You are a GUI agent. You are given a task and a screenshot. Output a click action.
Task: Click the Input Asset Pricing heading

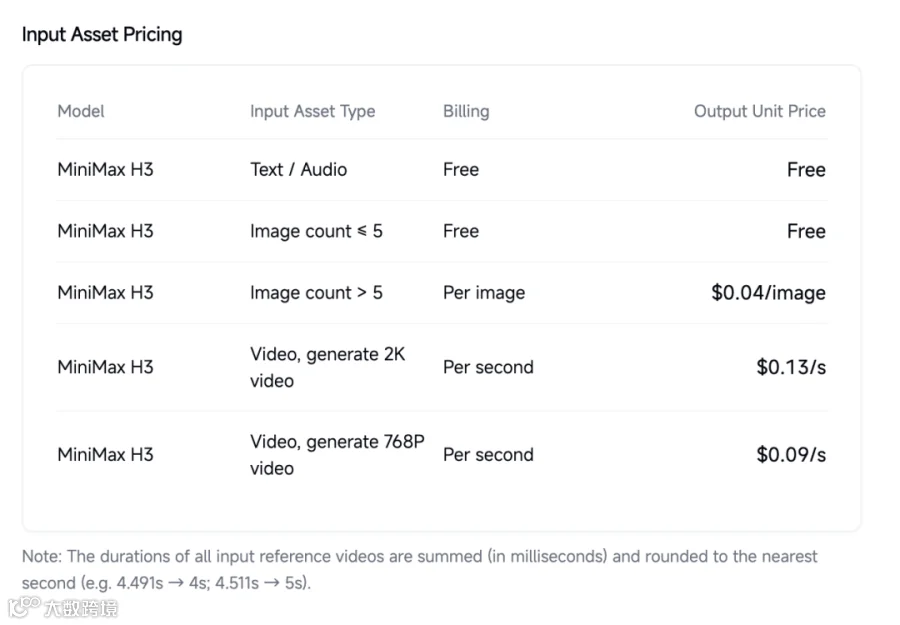pyautogui.click(x=102, y=34)
